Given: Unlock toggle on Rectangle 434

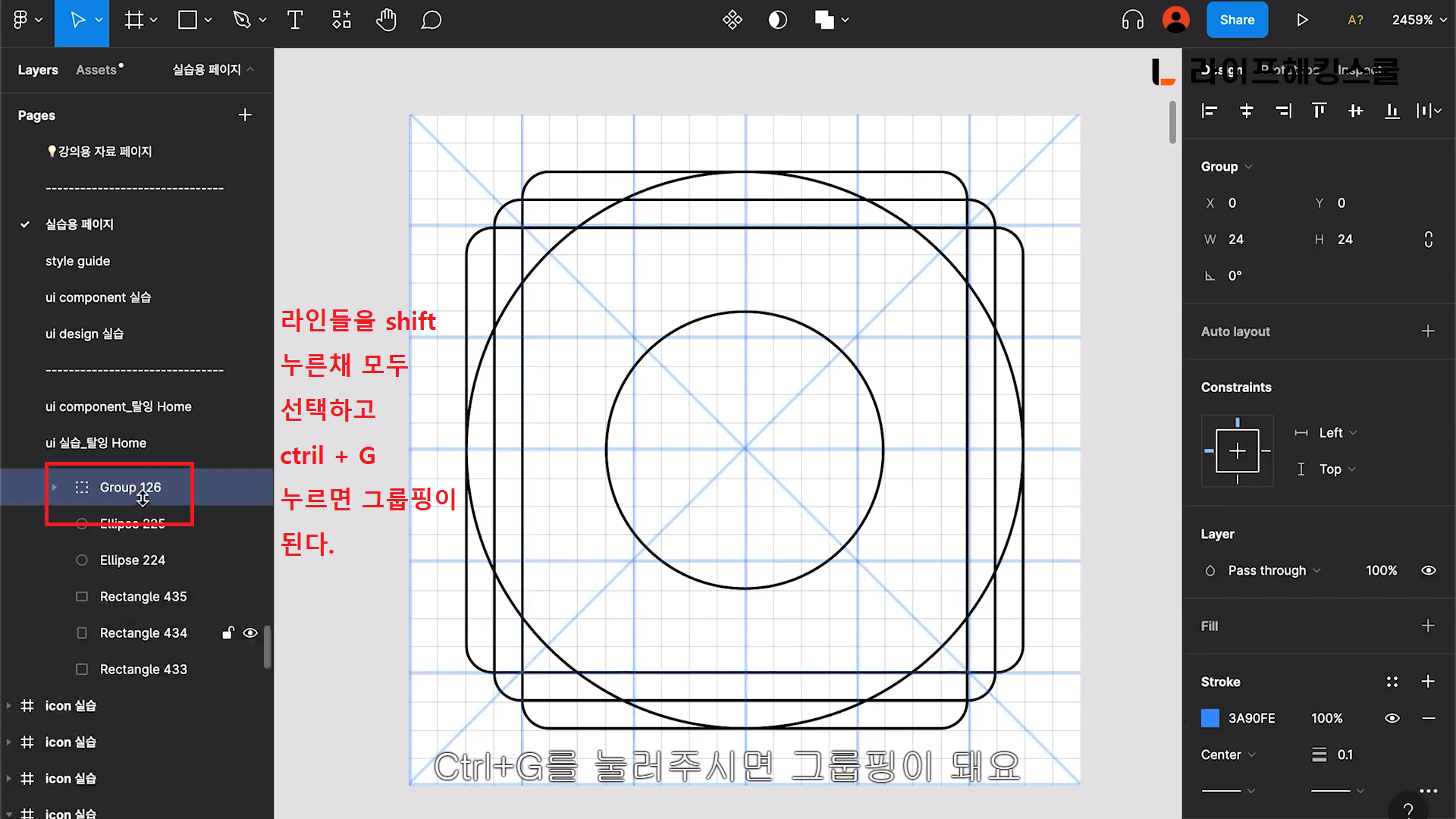Looking at the screenshot, I should [227, 633].
